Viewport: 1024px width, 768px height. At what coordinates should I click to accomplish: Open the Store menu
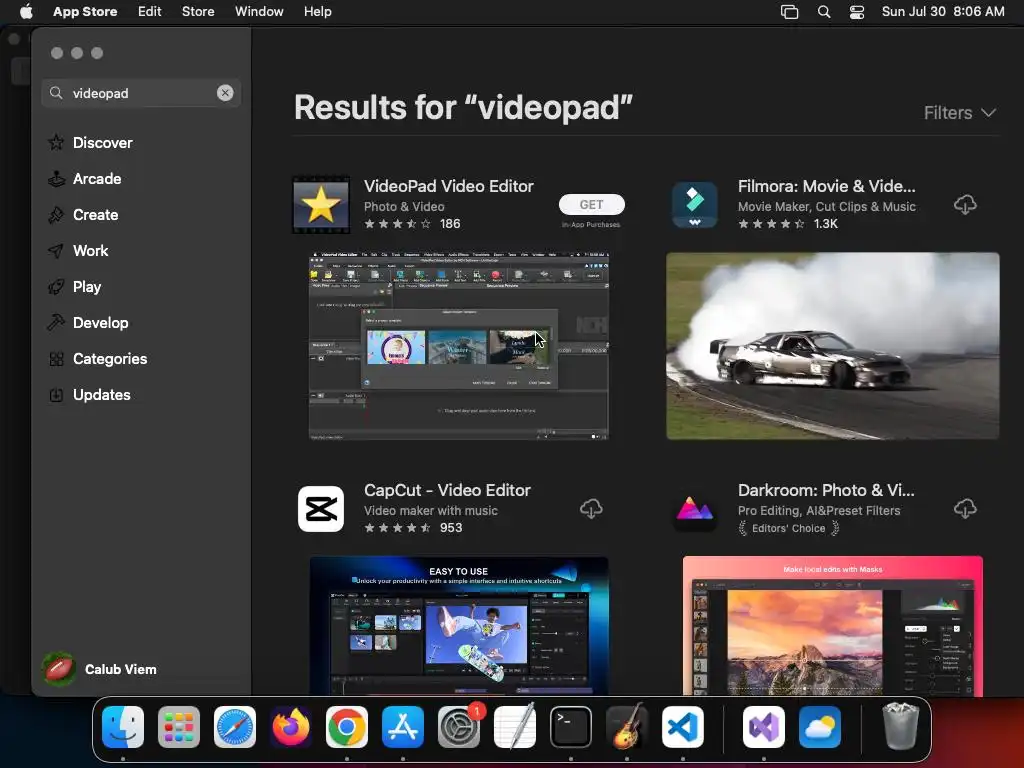(x=198, y=11)
